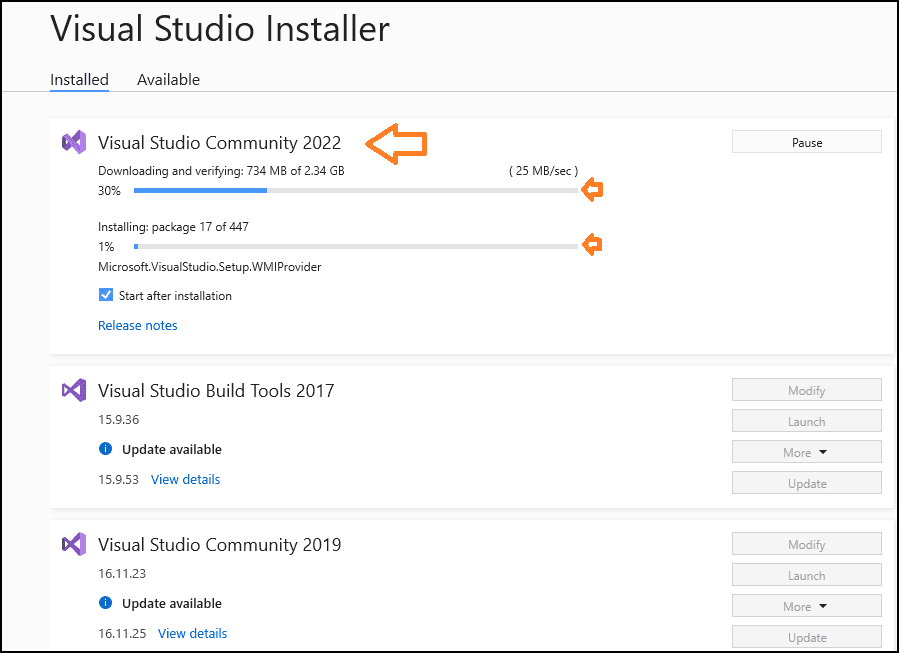Expand the More dropdown for Build Tools 2017
The image size is (899, 653).
coord(807,452)
